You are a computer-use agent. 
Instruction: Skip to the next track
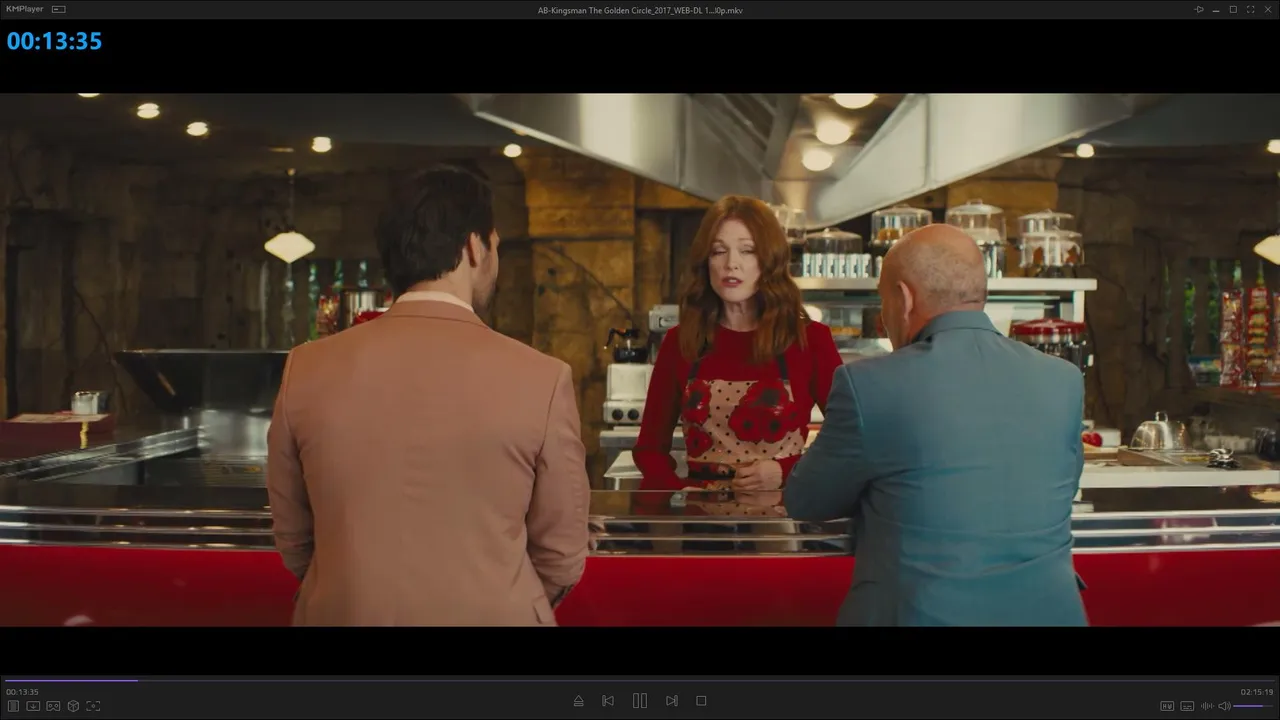tap(672, 701)
